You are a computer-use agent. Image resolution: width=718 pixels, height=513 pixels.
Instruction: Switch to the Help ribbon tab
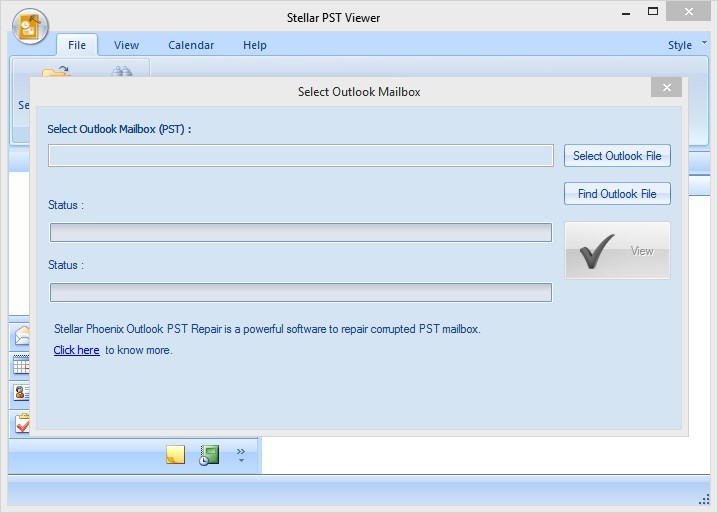tap(255, 45)
